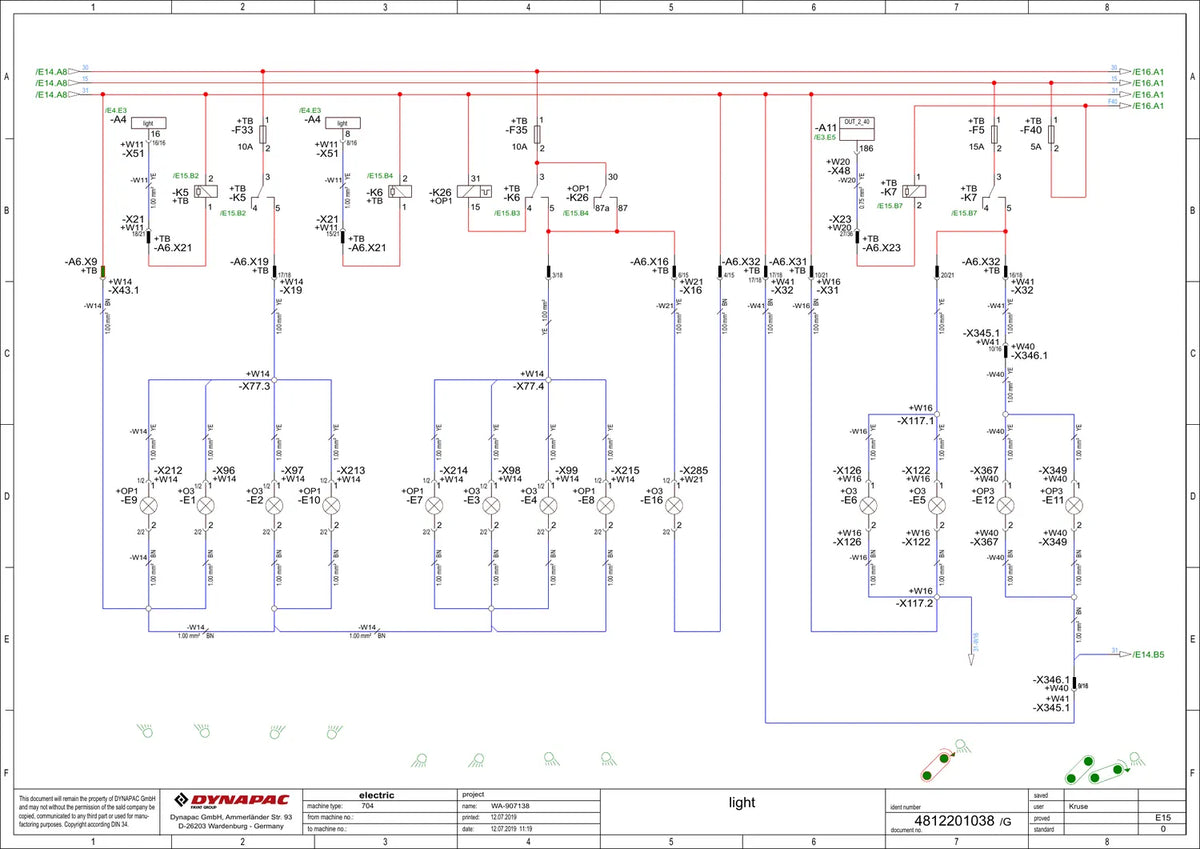Follow the /E3.E5 cross-reference under -A11
Viewport: 1200px width, 849px height.
825,136
